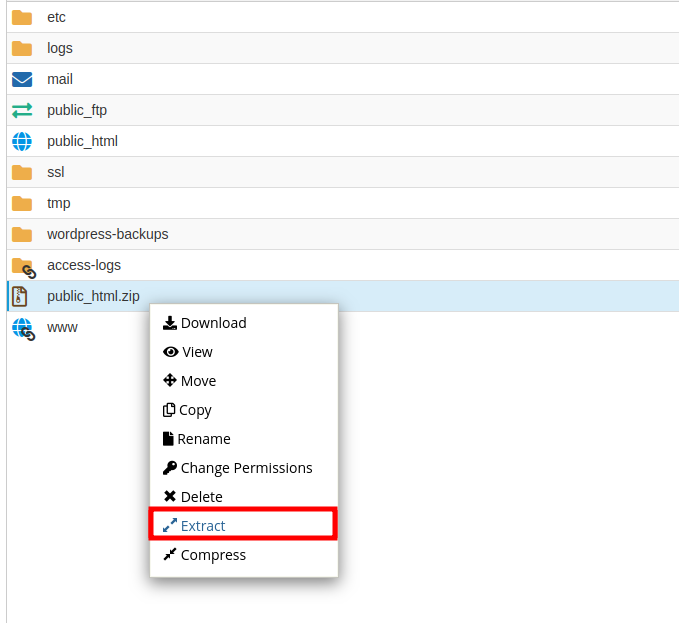Open Change Permissions from context menu
679x623 pixels.
point(246,468)
